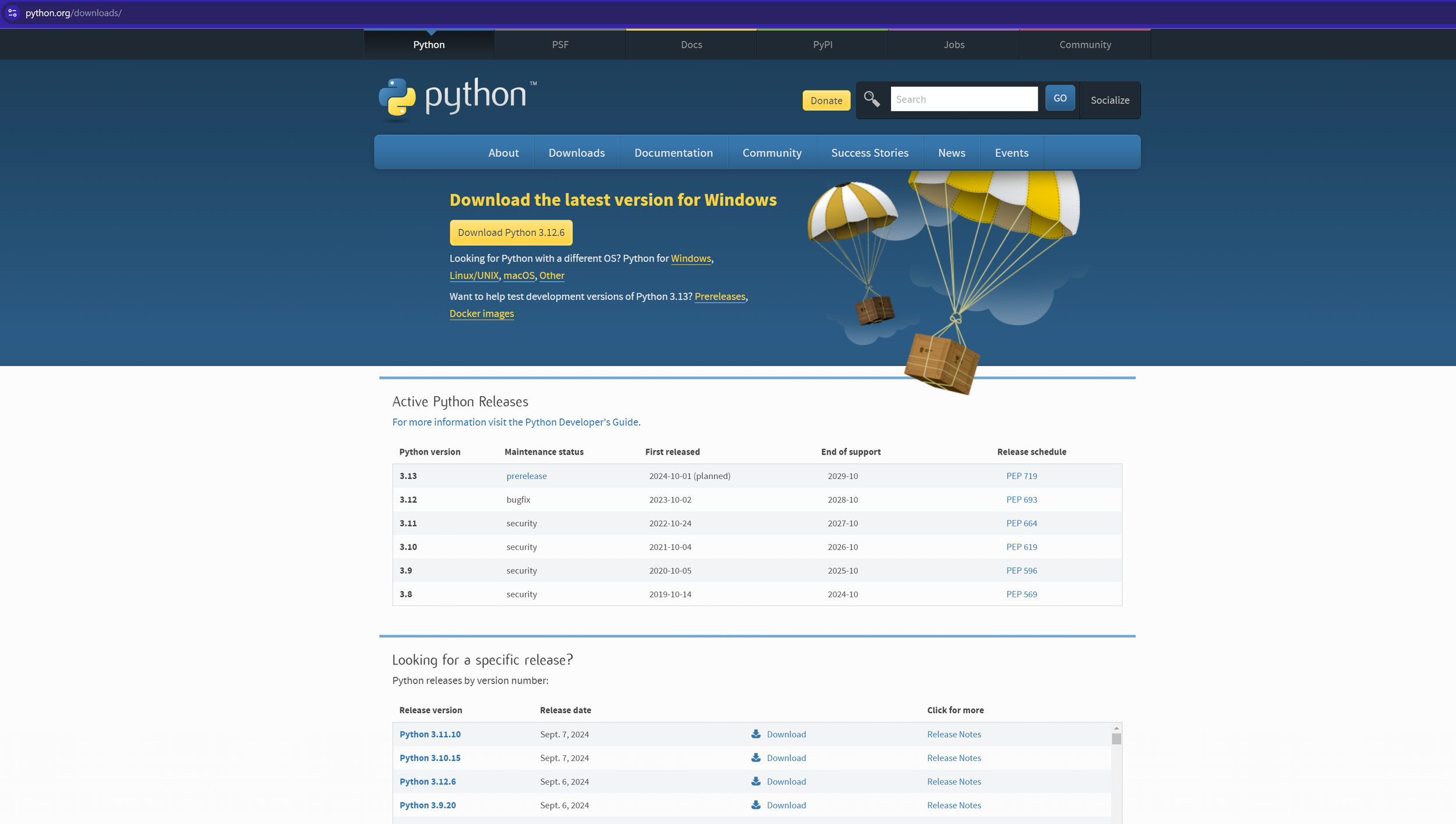
Task: Click download icon beside Python 3.10.15
Action: tap(756, 758)
